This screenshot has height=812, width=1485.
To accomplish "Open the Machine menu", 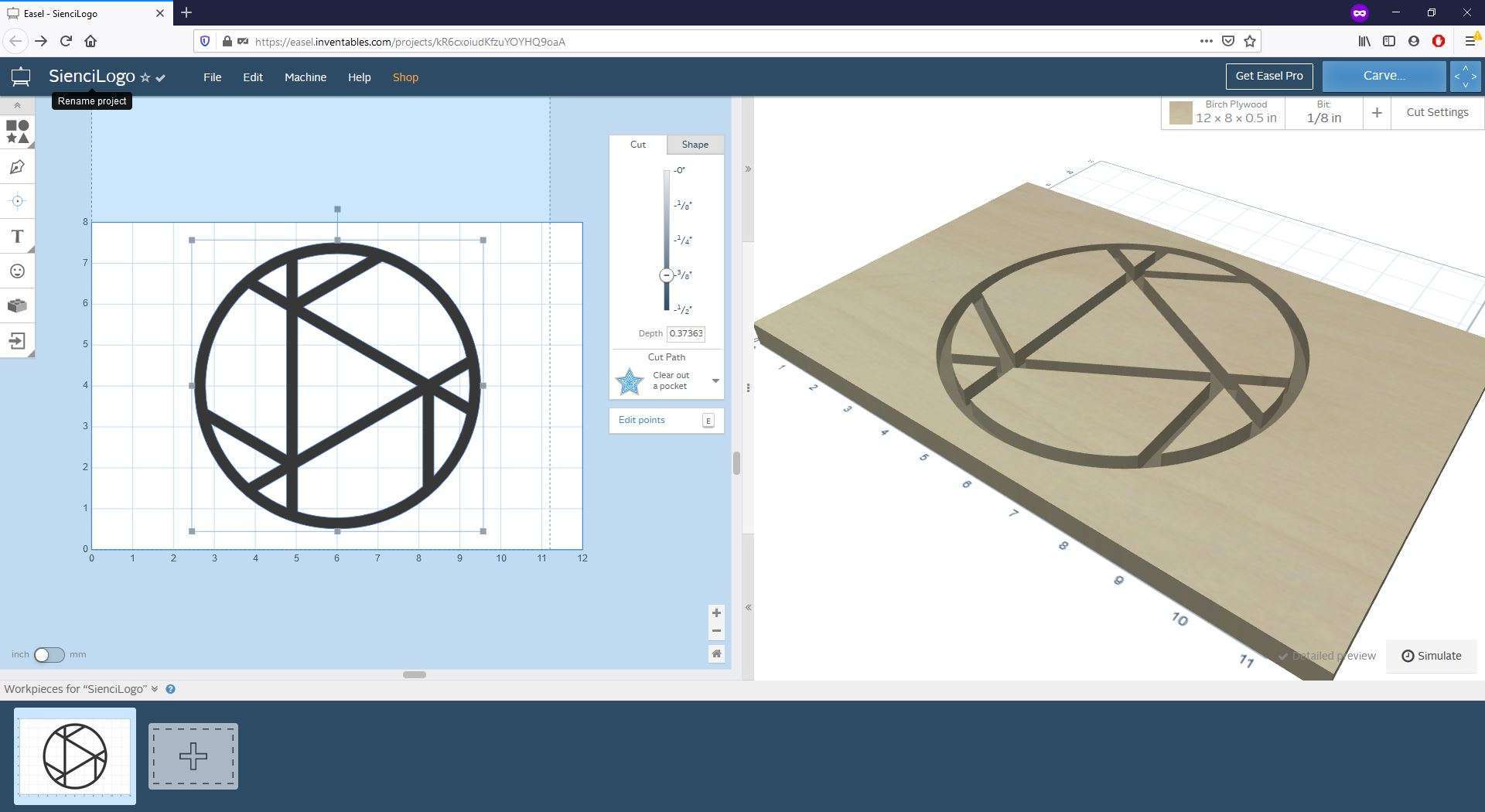I will [306, 77].
